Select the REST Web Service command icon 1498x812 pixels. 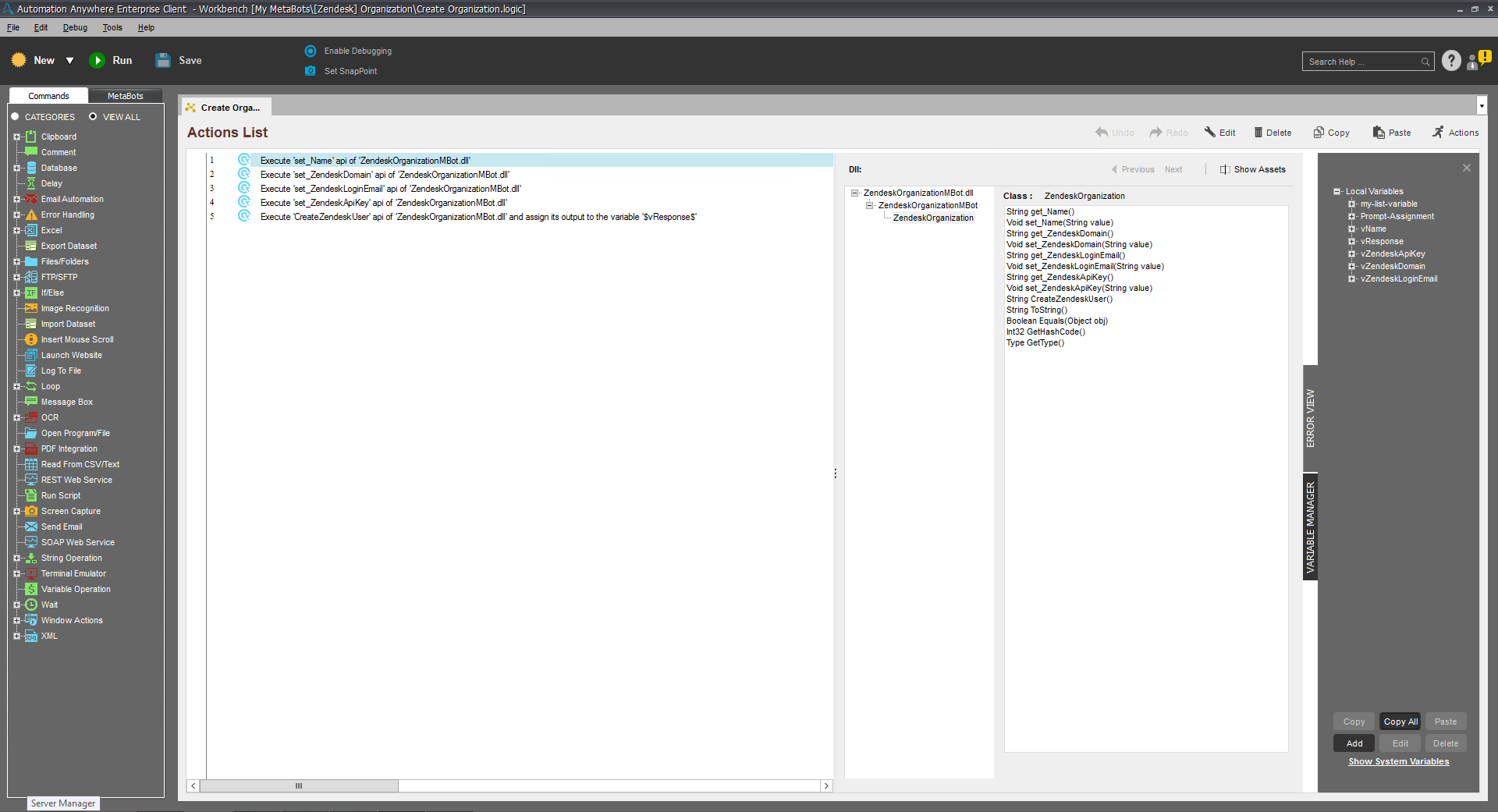pyautogui.click(x=31, y=480)
